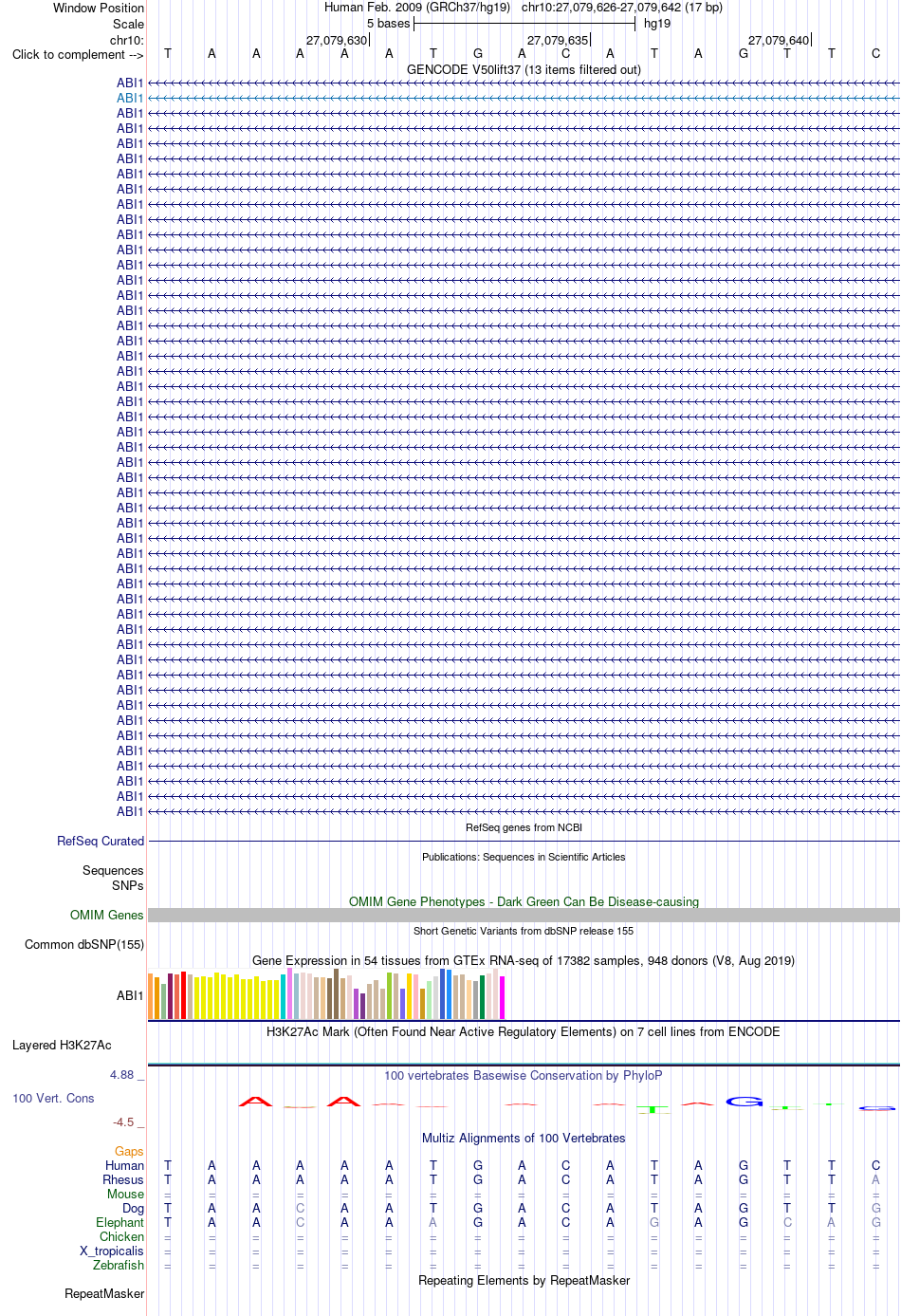
Task: Click the large blue G in the PhyloP conservation logo
Action: [745, 1102]
